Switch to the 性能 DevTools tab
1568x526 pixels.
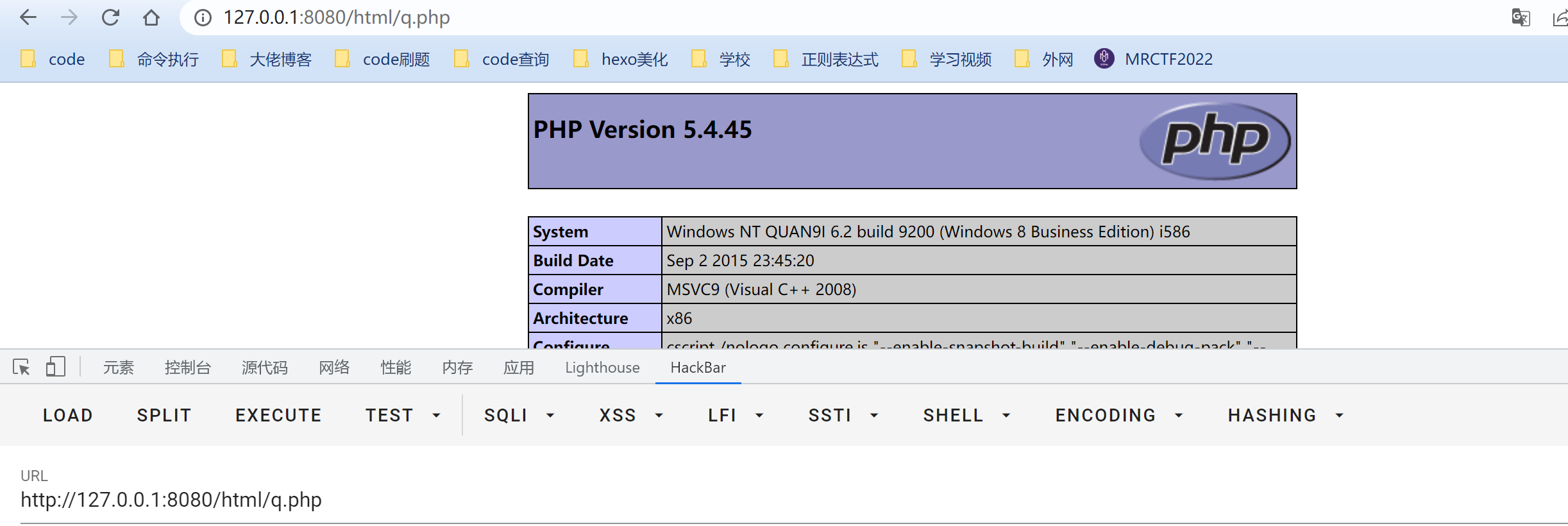coord(396,368)
